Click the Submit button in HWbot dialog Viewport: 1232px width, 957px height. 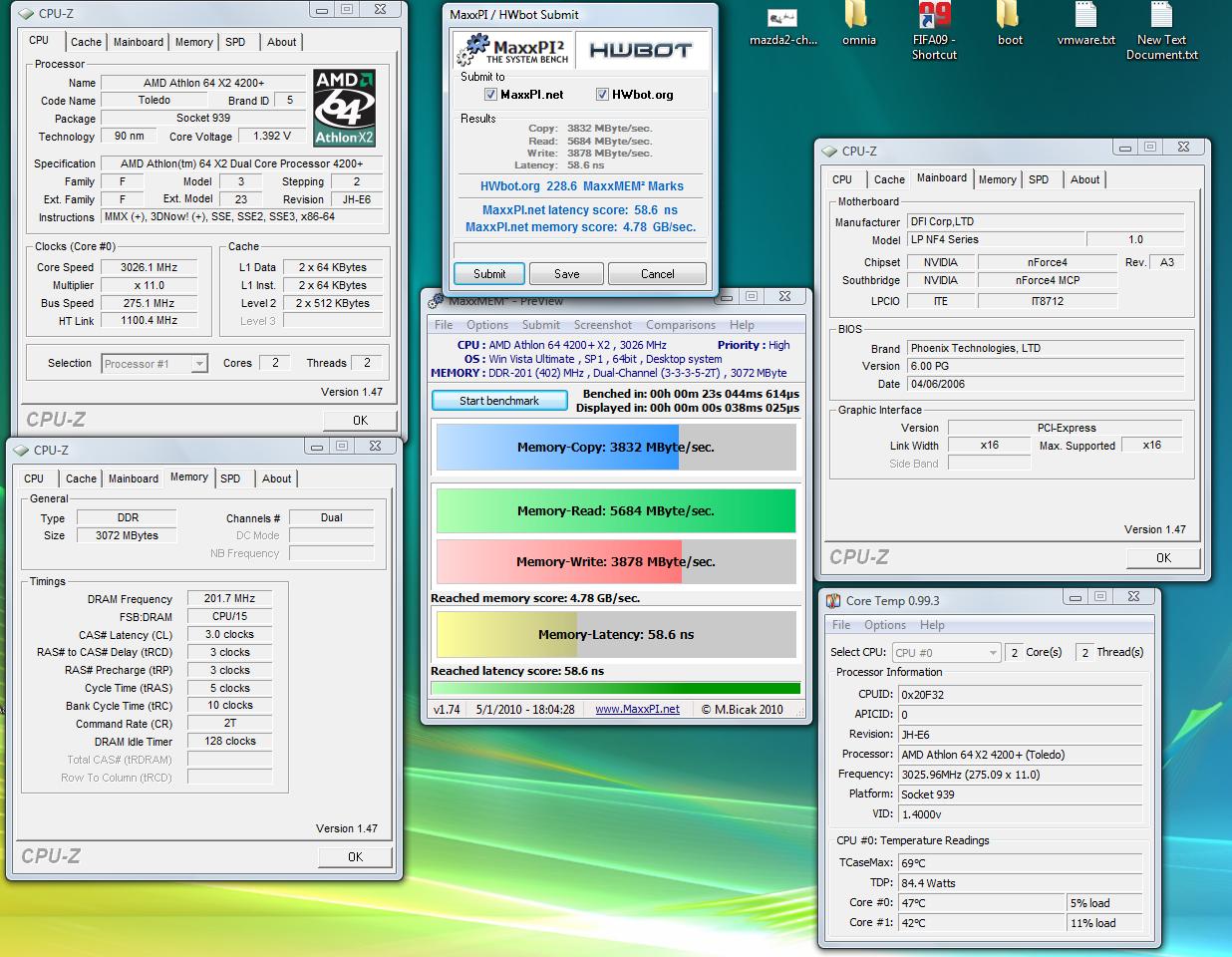[489, 273]
